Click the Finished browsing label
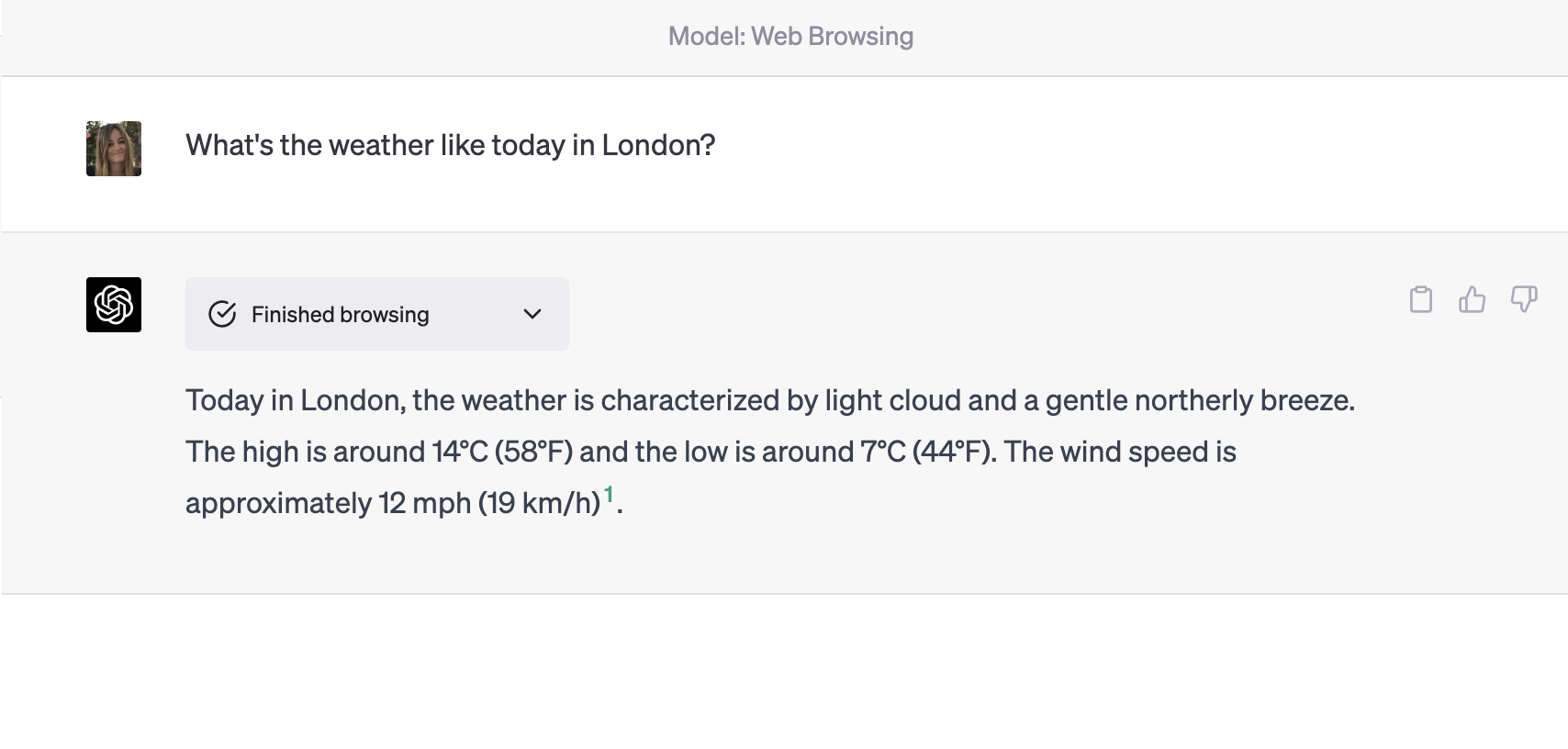Screen dimensions: 1568x749 pyautogui.click(x=341, y=315)
